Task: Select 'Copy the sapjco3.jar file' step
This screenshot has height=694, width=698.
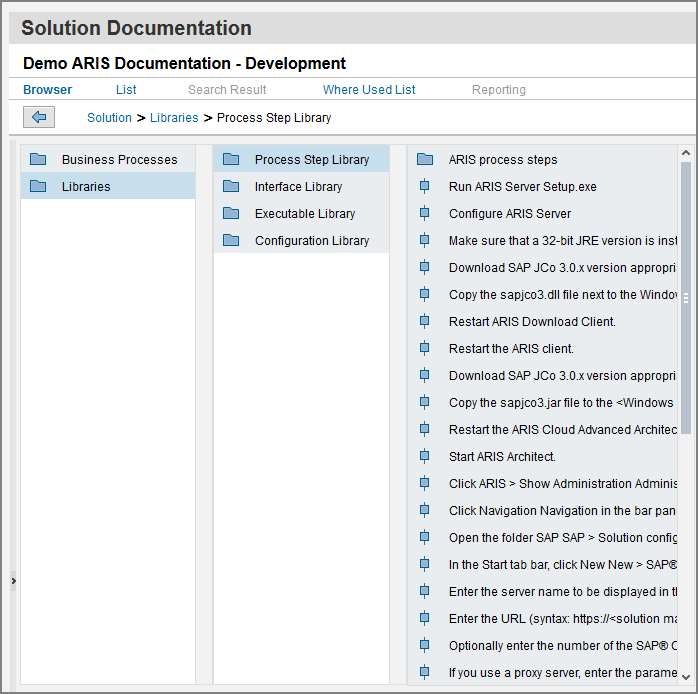Action: pyautogui.click(x=543, y=402)
